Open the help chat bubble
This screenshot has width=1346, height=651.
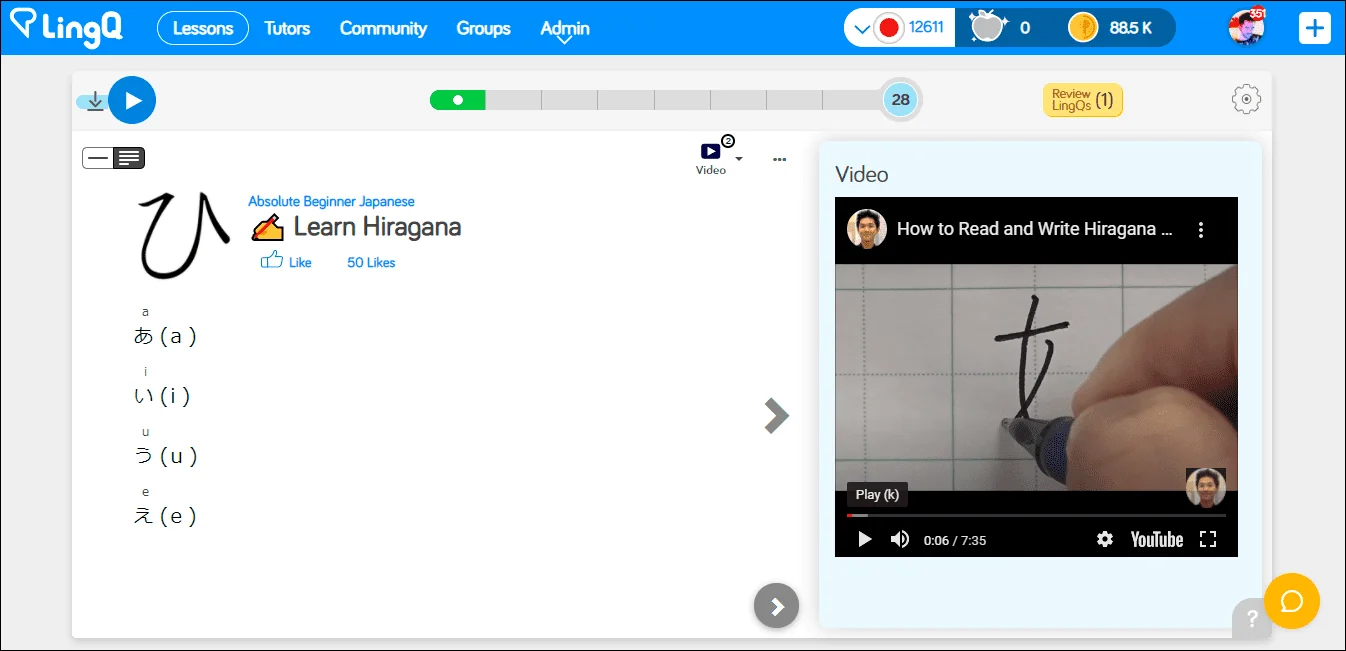[1291, 601]
